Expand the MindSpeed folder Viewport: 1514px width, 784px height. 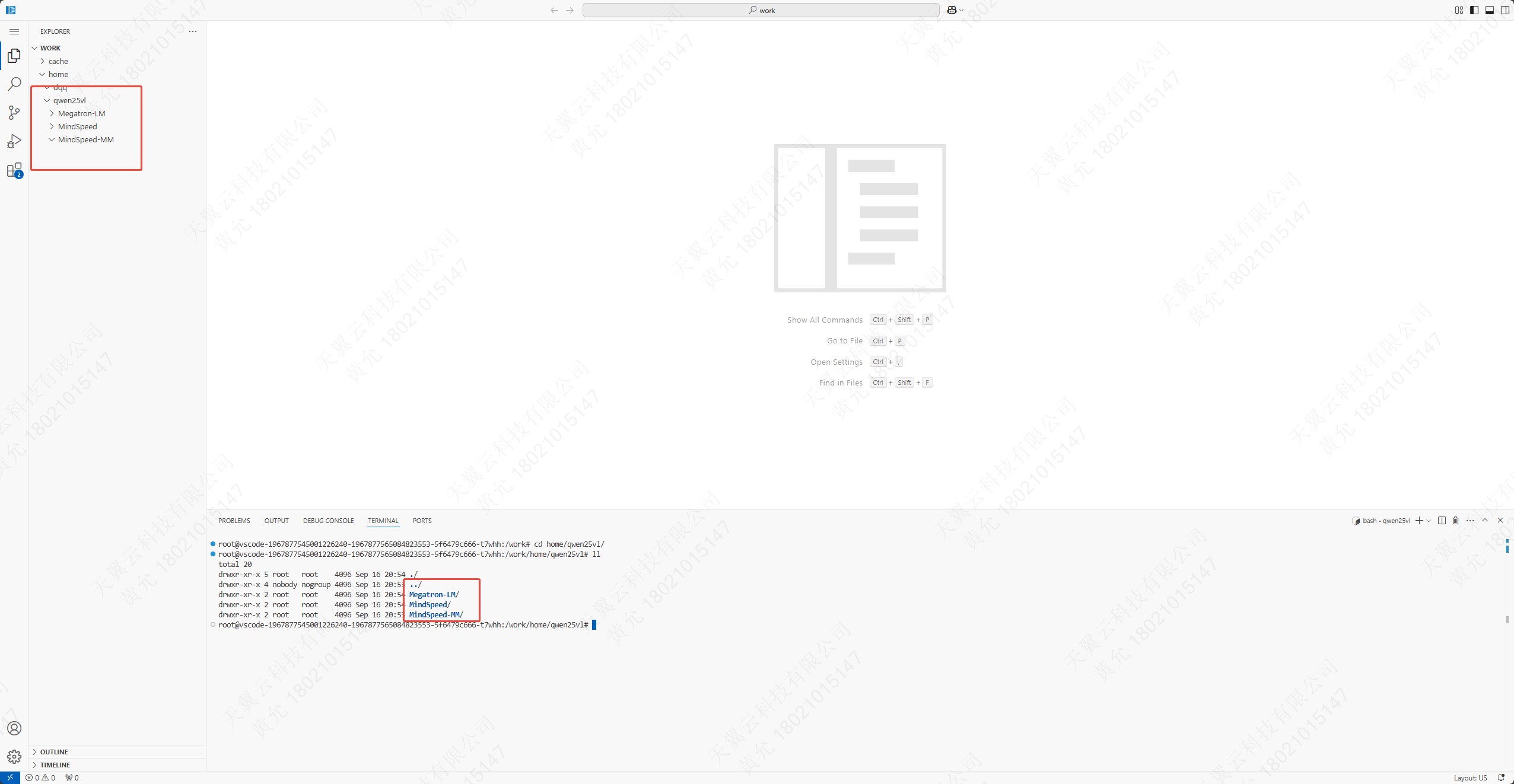(117, 126)
